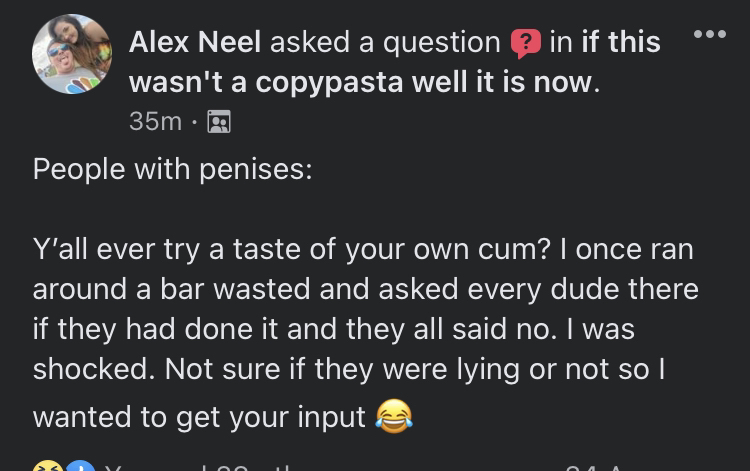Open Alex Neel's profile via name

195,42
